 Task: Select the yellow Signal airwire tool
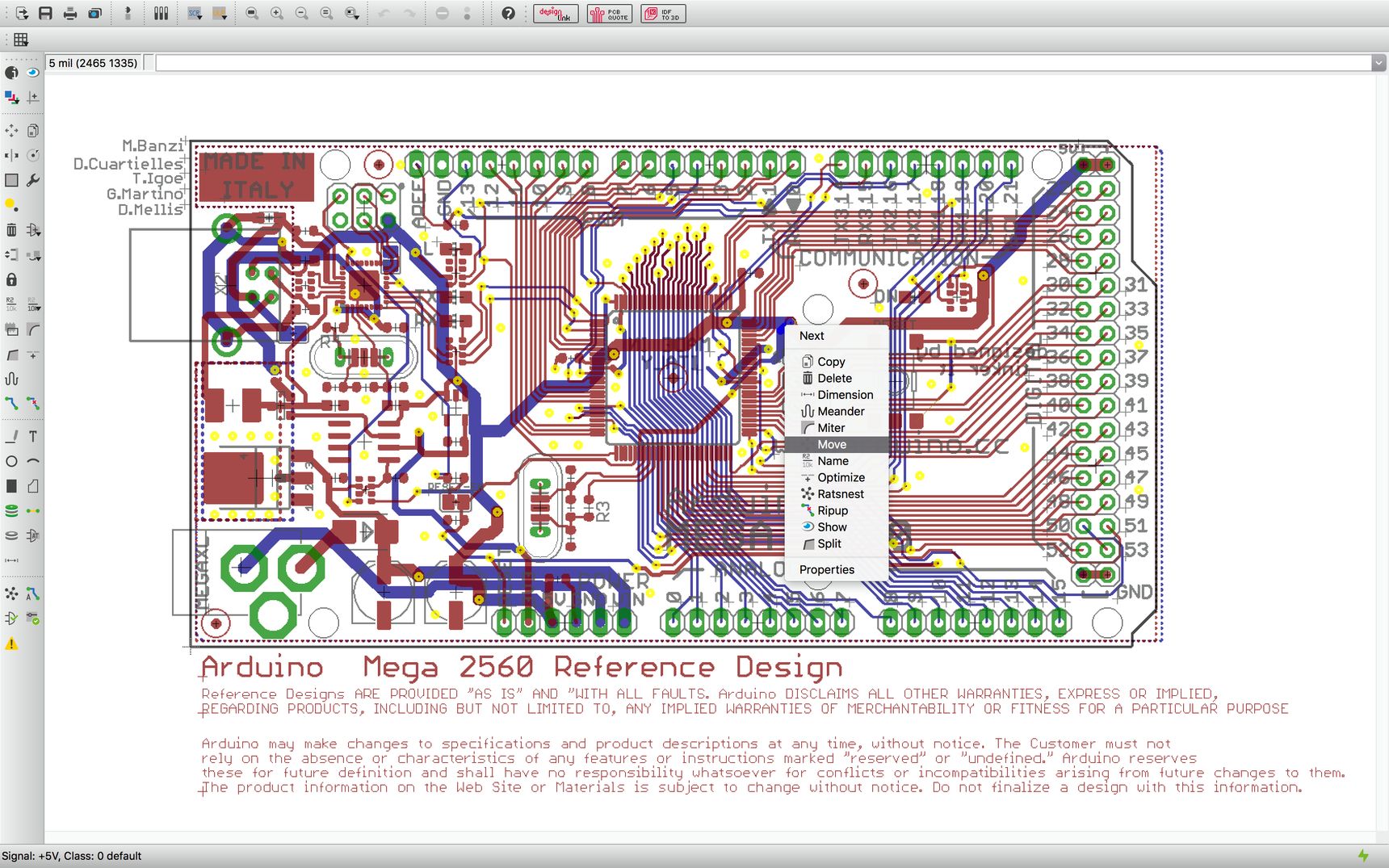(32, 511)
